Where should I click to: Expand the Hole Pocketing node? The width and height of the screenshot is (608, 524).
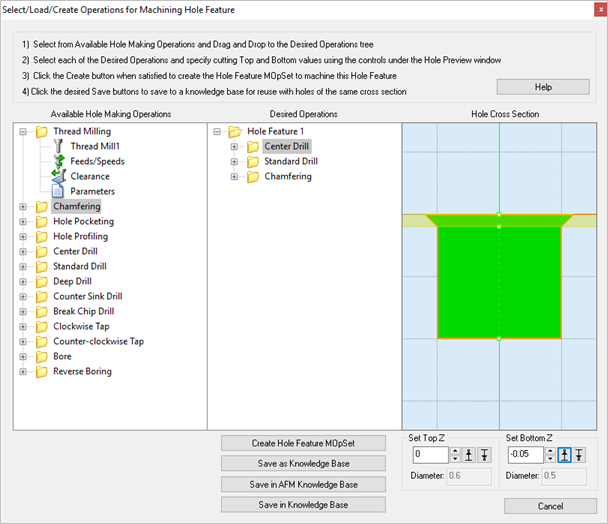click(23, 221)
